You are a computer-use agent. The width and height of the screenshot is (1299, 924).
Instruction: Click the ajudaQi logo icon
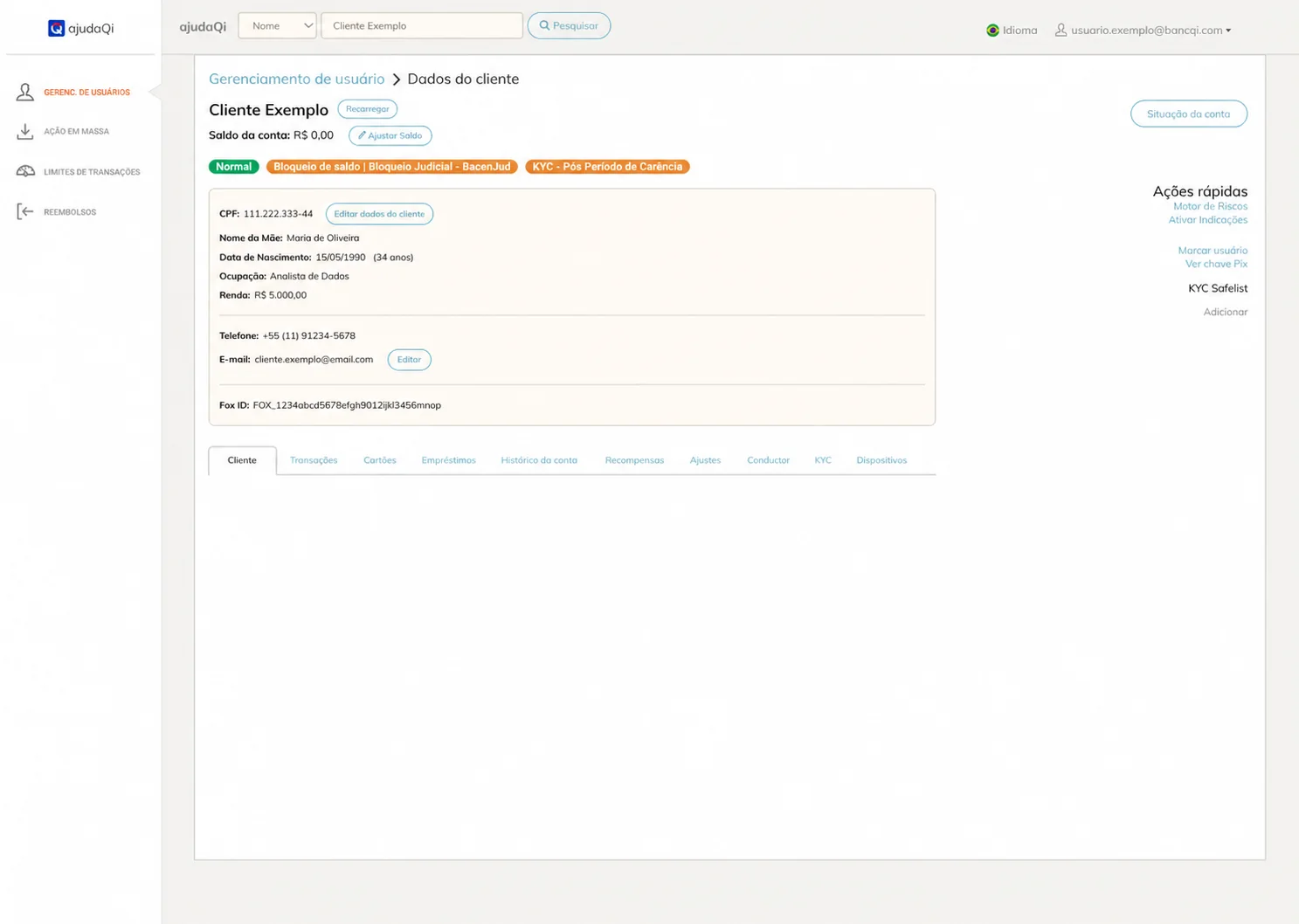pyautogui.click(x=56, y=28)
